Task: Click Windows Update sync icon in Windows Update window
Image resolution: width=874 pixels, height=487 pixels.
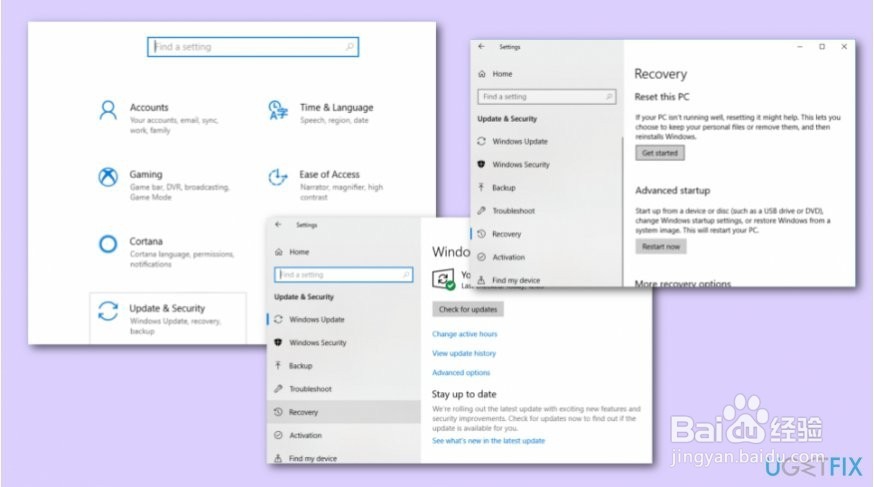Action: (x=279, y=319)
